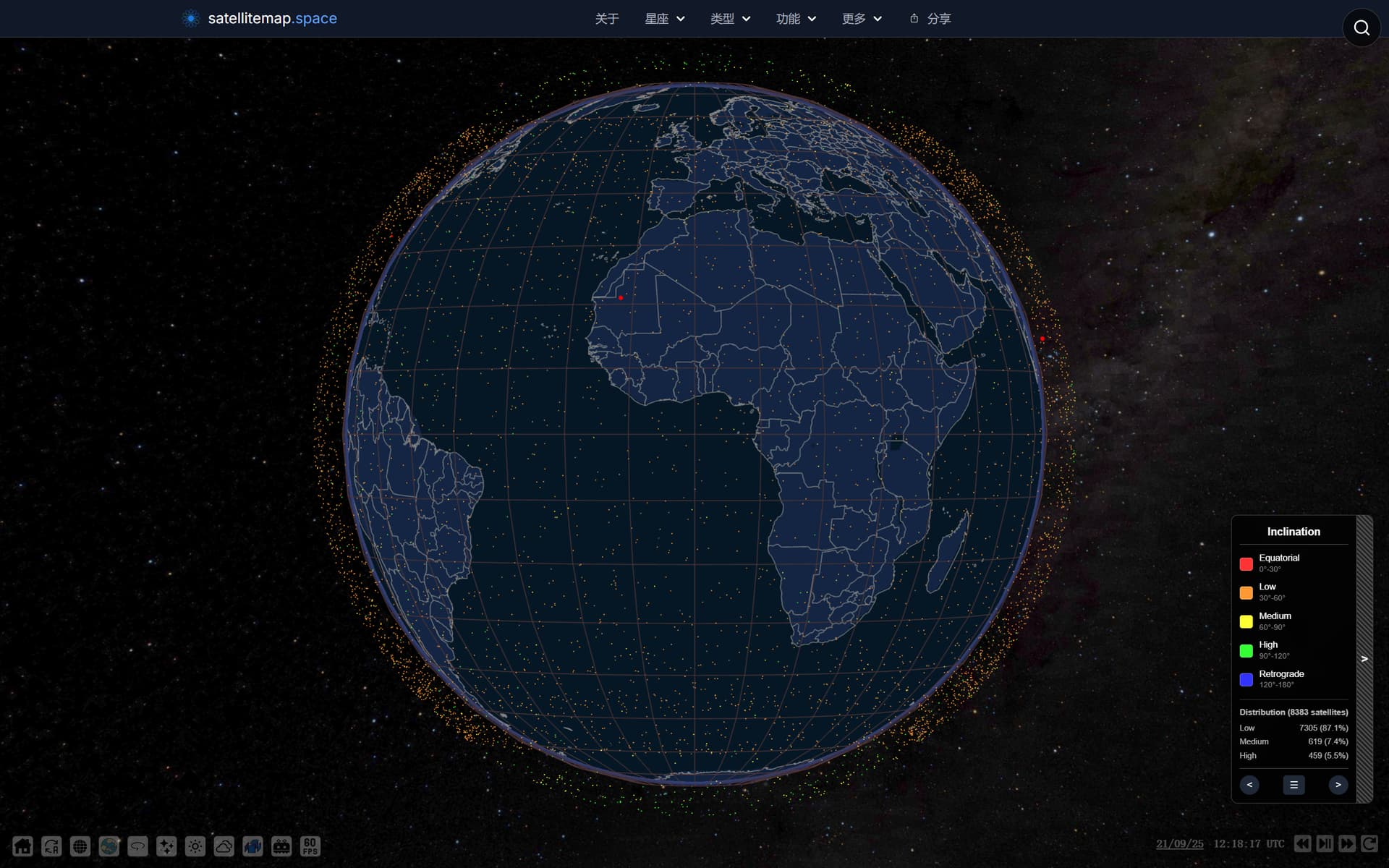The image size is (1389, 868).
Task: Click the red Equatorial color swatch
Action: point(1246,563)
